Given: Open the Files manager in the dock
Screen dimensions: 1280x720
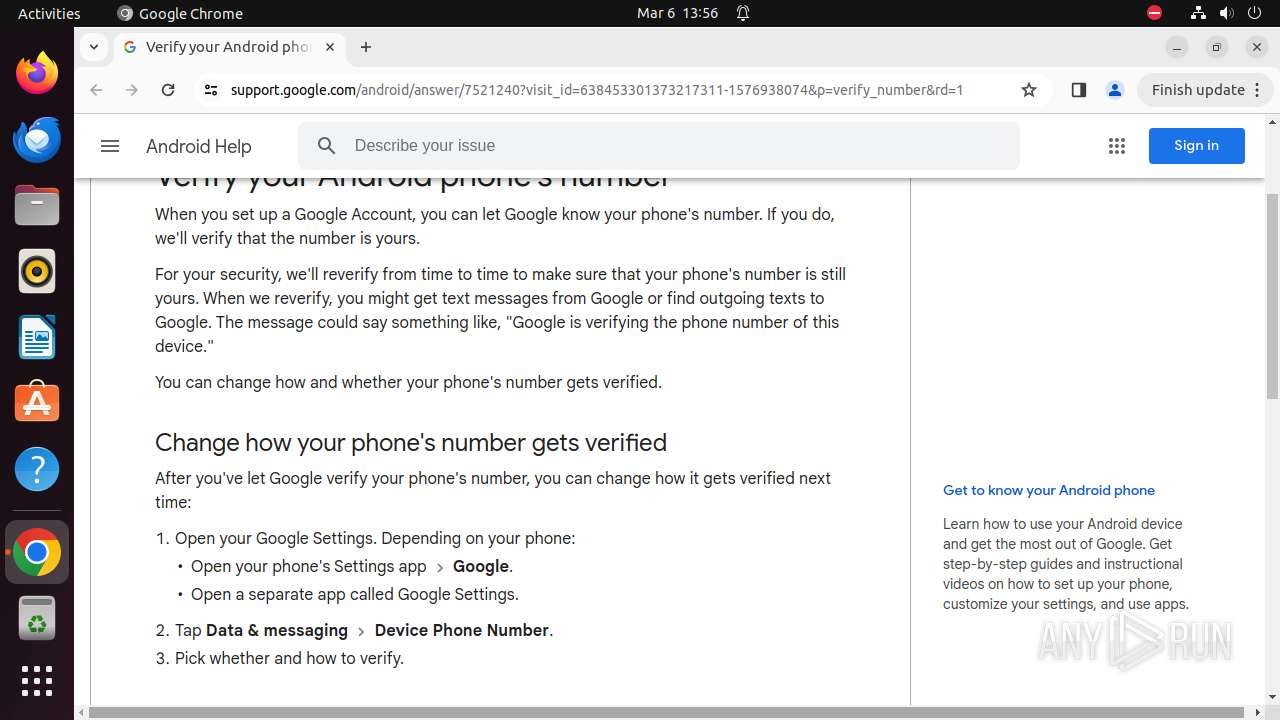Looking at the screenshot, I should click(37, 206).
